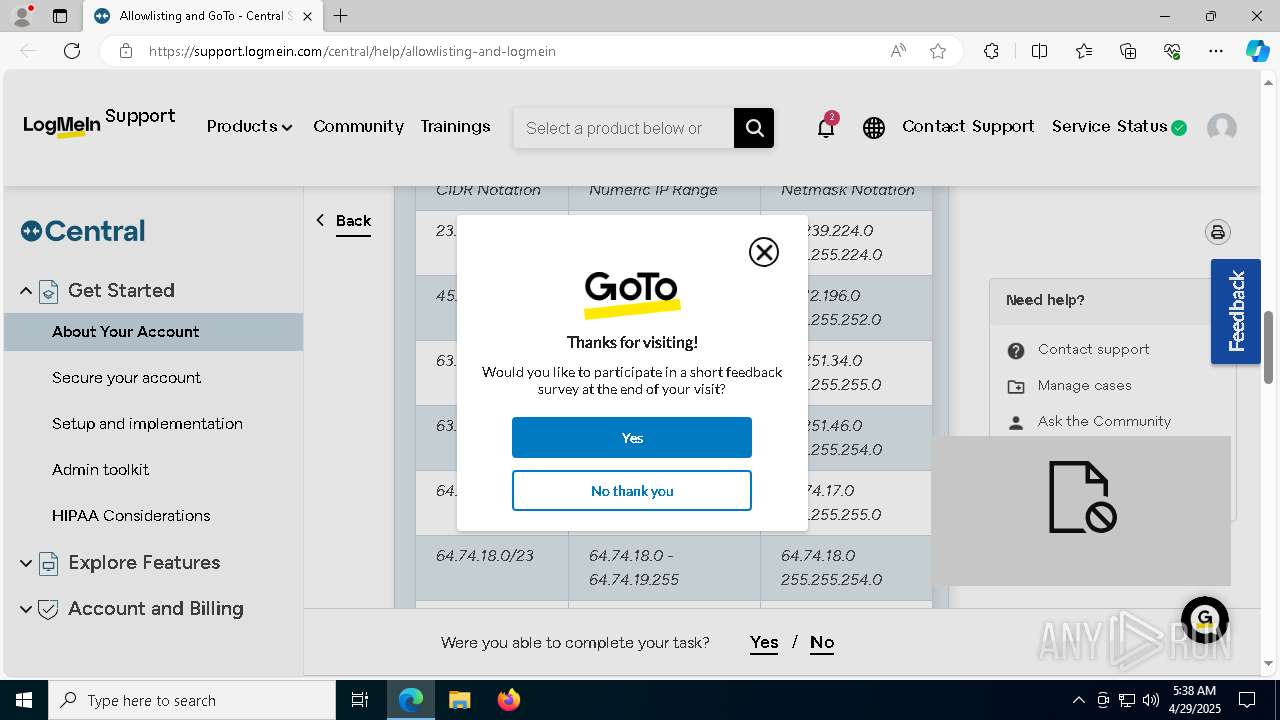Click Contact Support in header
The height and width of the screenshot is (720, 1280).
tap(968, 126)
